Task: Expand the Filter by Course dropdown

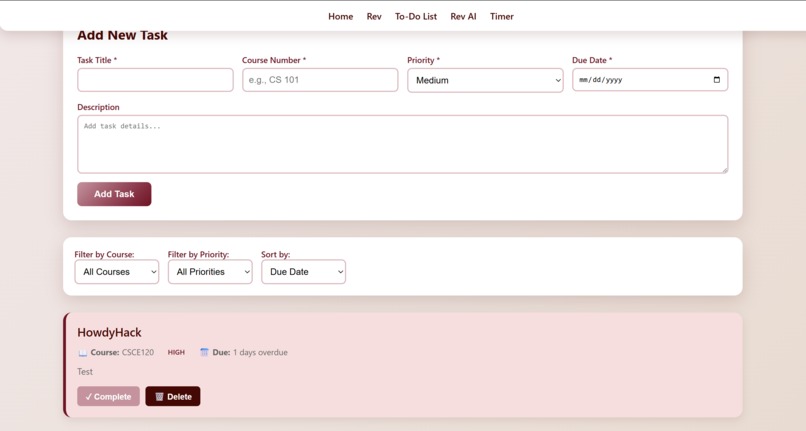Action: click(x=117, y=272)
